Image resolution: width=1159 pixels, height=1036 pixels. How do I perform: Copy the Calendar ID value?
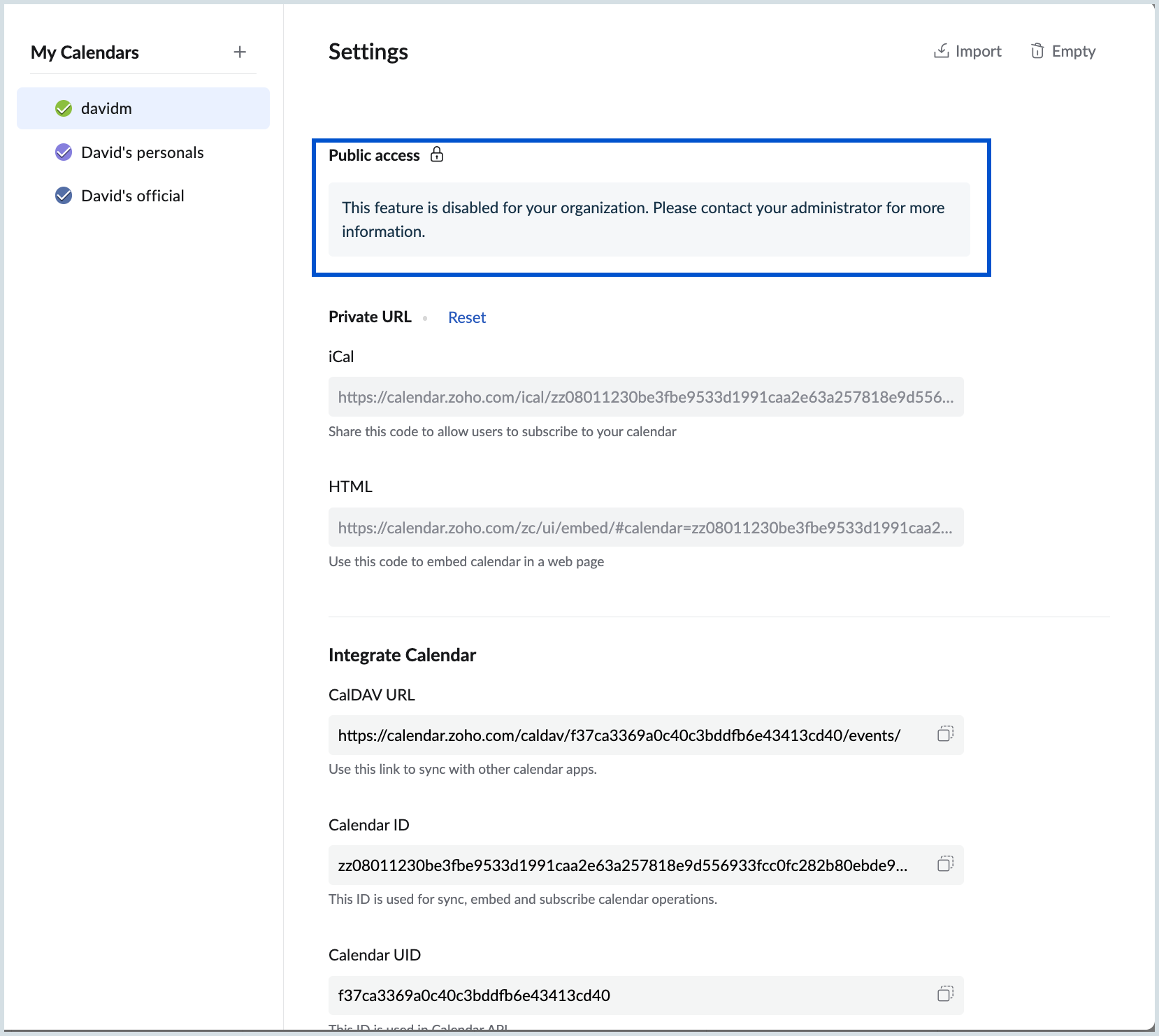[945, 864]
